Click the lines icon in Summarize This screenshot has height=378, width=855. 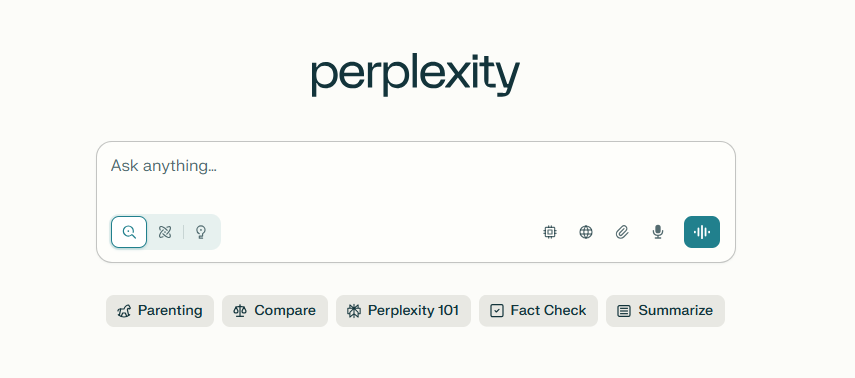point(624,311)
